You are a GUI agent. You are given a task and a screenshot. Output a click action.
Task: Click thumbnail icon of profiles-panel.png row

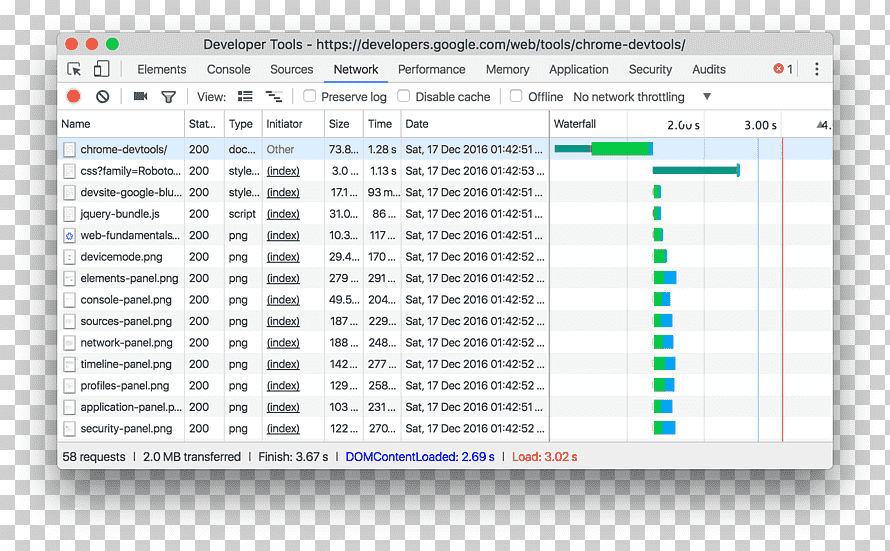coord(69,386)
